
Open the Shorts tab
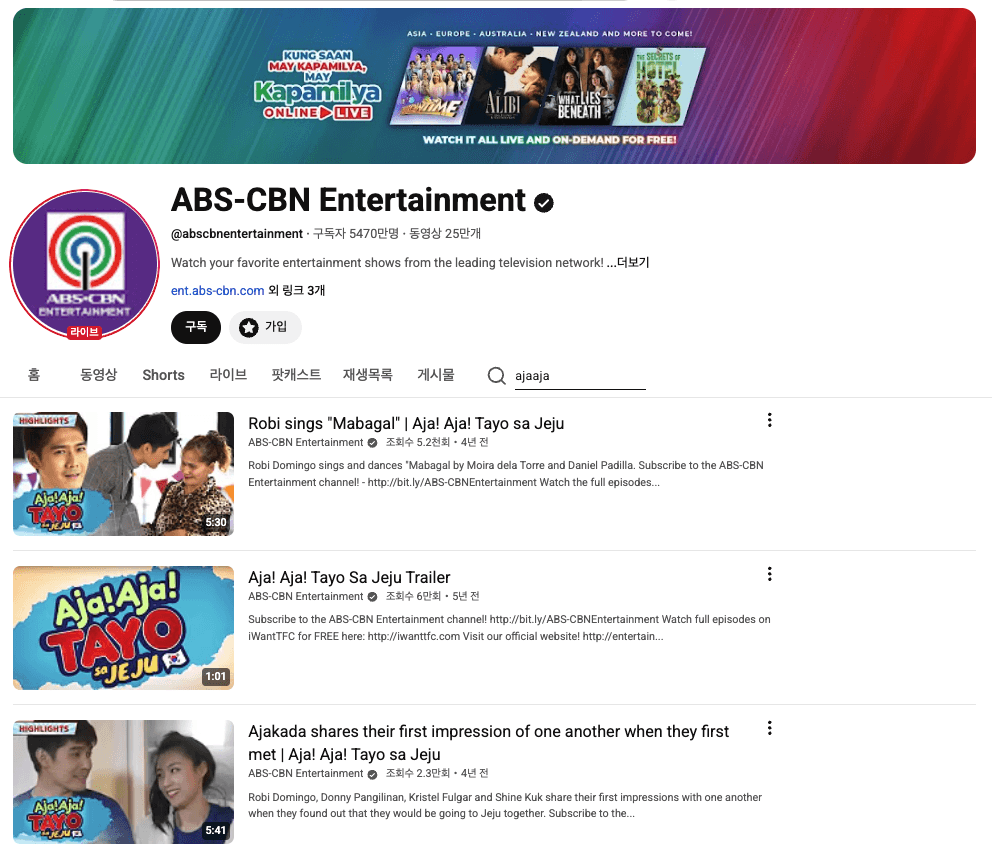point(163,375)
